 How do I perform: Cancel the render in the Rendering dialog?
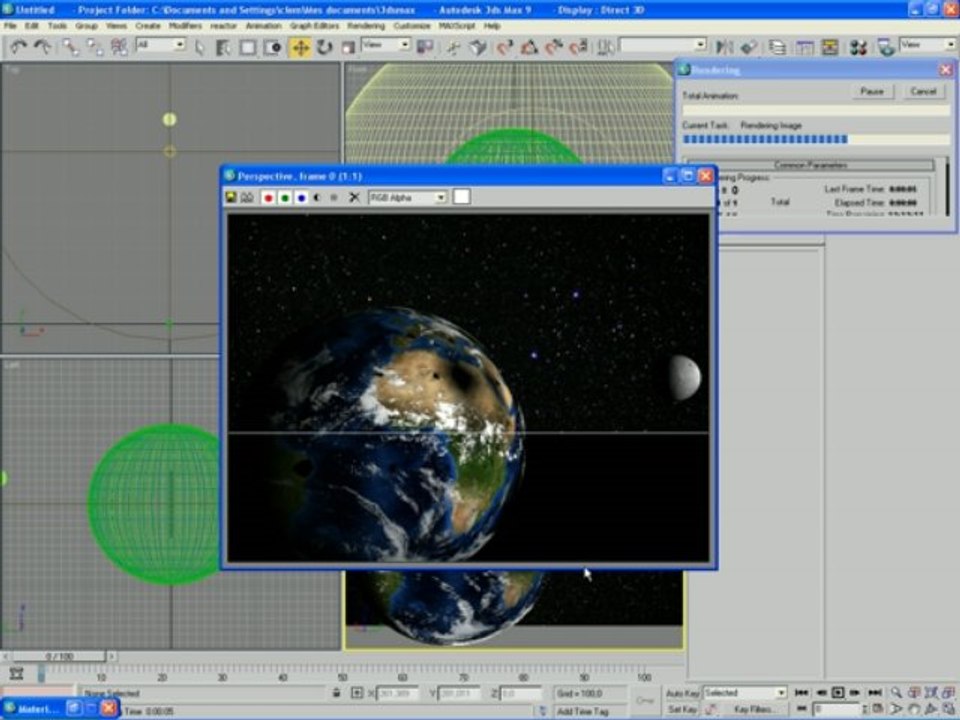[x=923, y=91]
